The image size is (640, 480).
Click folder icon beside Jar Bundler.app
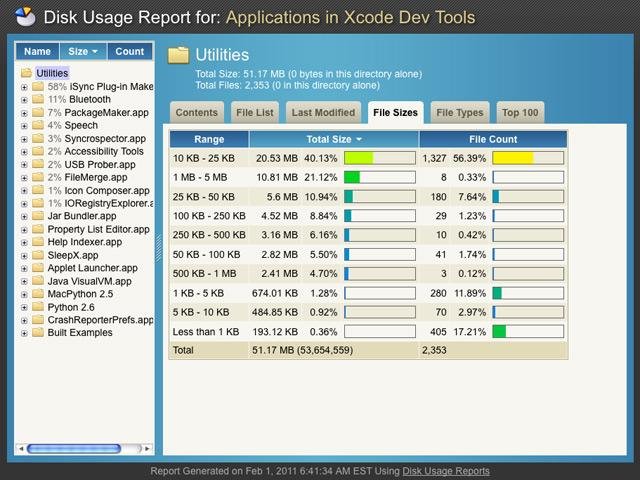tap(38, 216)
